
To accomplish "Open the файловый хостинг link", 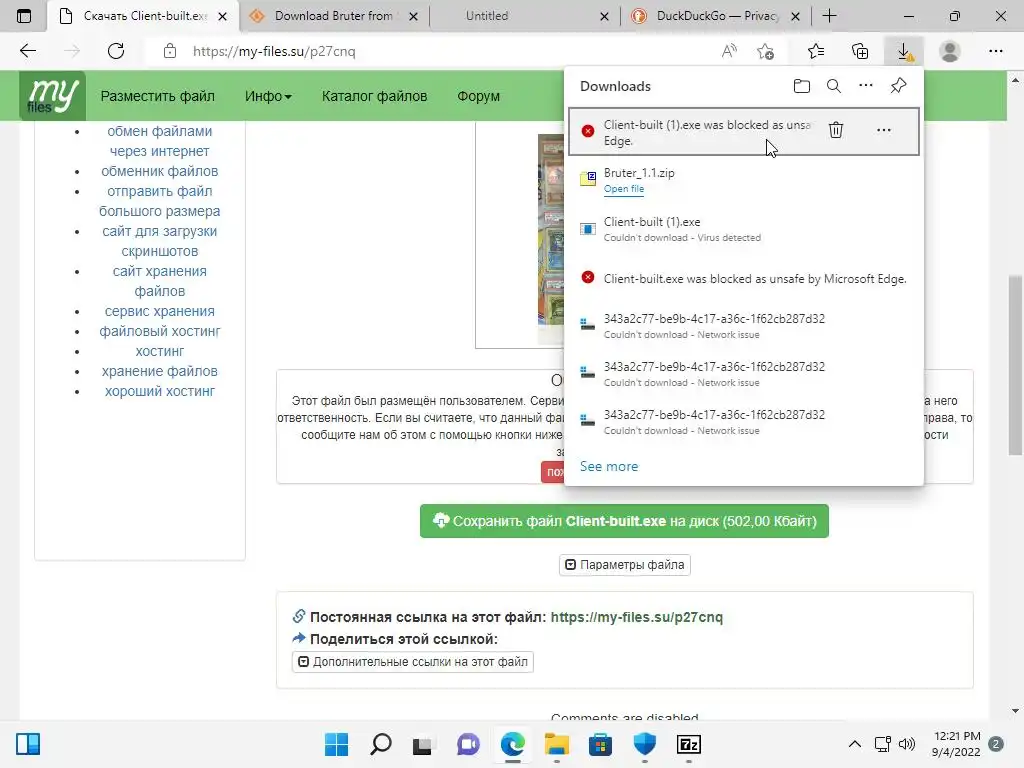I will (159, 331).
